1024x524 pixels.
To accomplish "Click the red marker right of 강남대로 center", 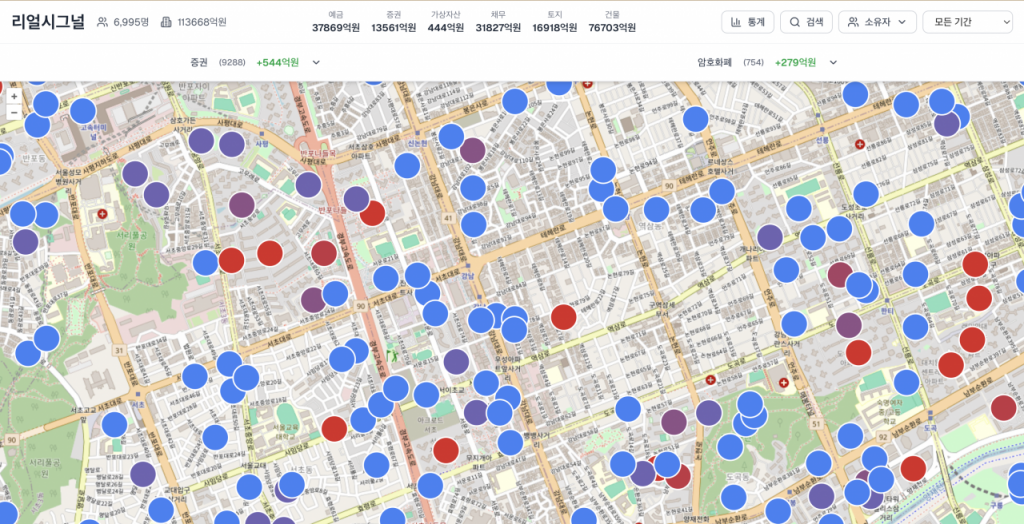I will pyautogui.click(x=564, y=317).
